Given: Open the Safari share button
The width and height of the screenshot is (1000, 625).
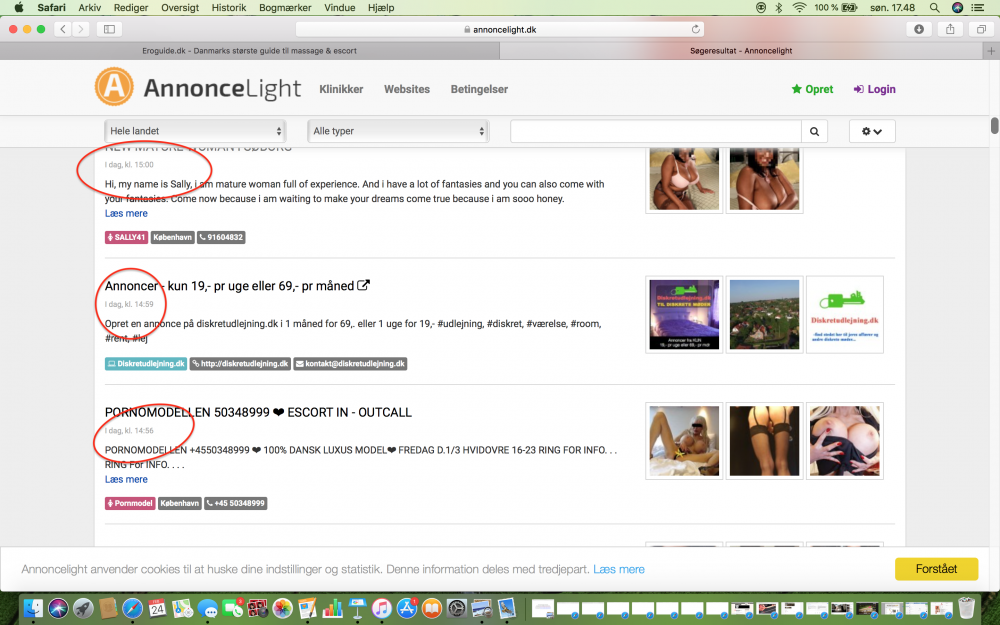Looking at the screenshot, I should point(950,29).
